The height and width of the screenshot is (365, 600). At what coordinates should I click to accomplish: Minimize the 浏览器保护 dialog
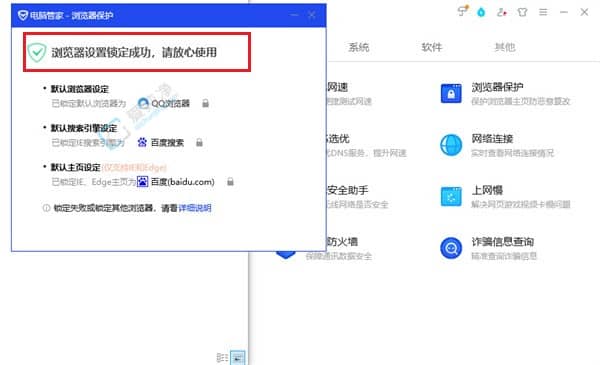pyautogui.click(x=294, y=15)
